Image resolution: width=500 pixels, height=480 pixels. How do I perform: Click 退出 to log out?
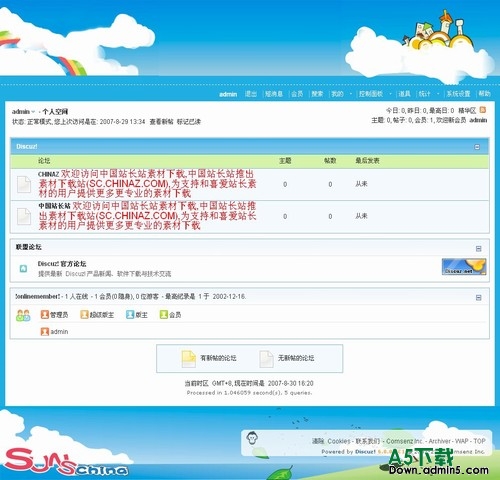coord(251,94)
